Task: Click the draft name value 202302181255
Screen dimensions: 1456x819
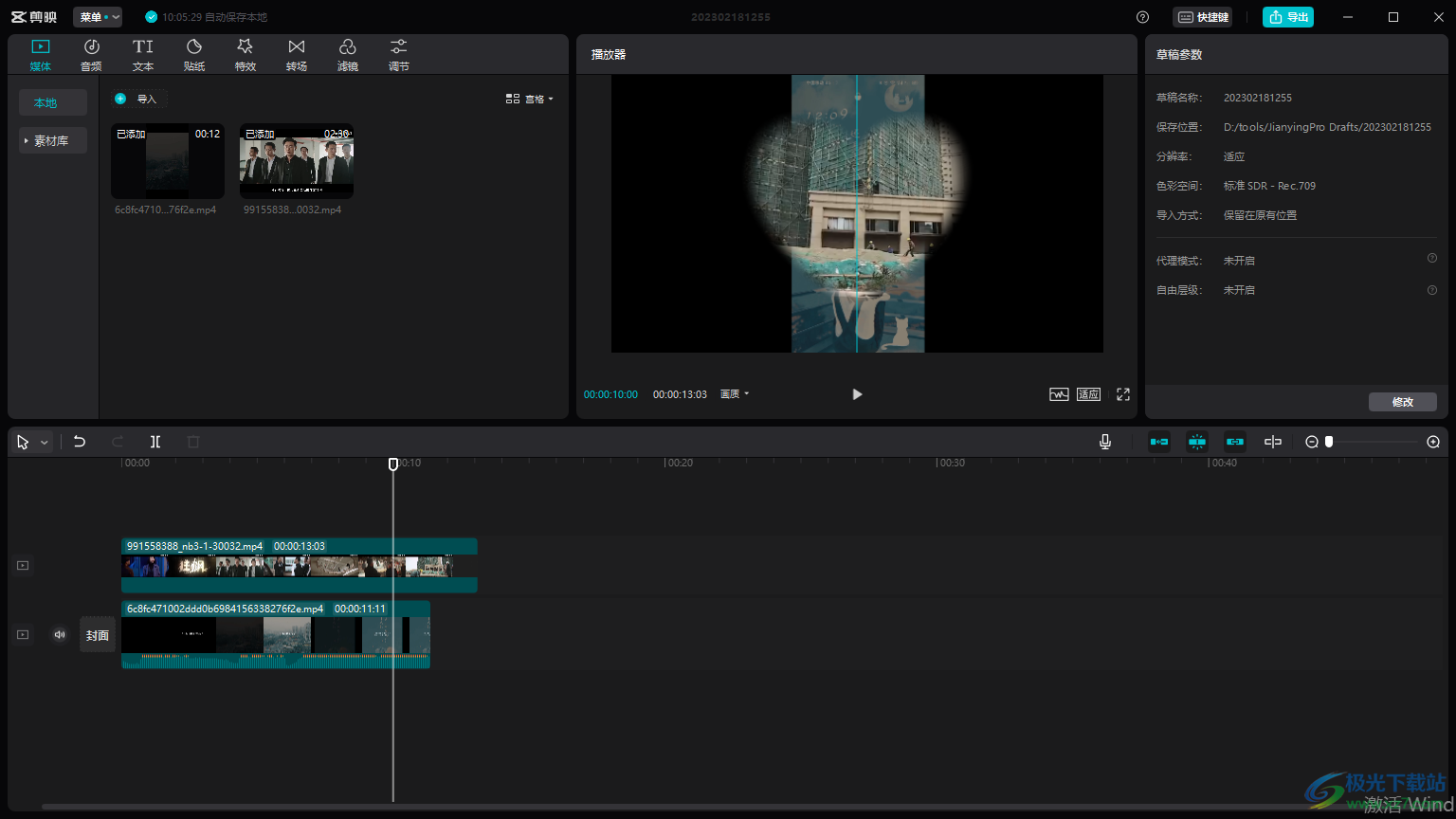Action: [x=1257, y=98]
